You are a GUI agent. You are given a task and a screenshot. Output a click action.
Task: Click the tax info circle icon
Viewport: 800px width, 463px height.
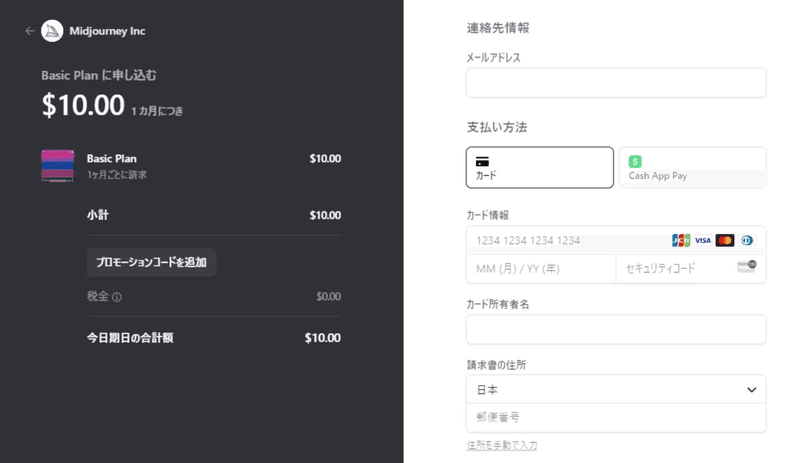[117, 297]
